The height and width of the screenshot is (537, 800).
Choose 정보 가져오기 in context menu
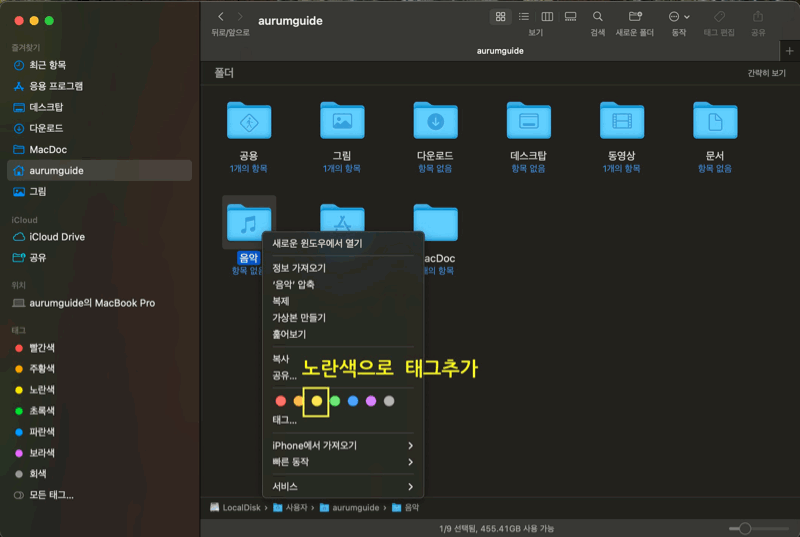coord(343,268)
